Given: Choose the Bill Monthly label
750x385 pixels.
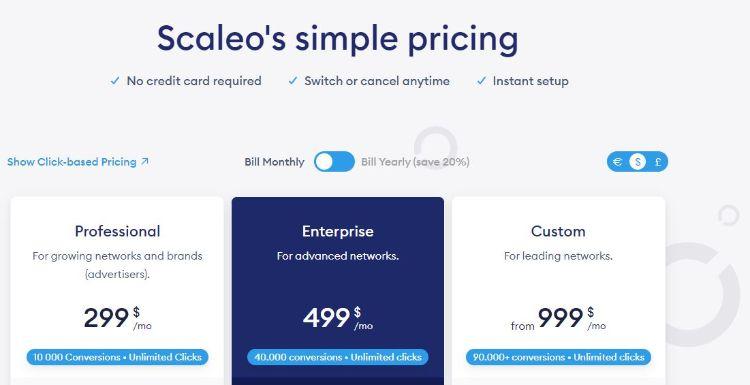Looking at the screenshot, I should [x=274, y=162].
